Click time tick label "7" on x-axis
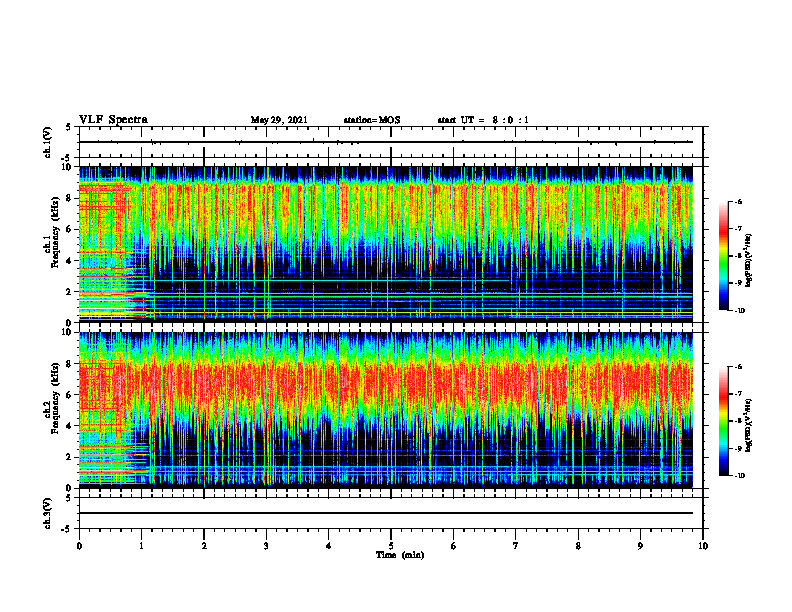This screenshot has width=792, height=612. 516,546
